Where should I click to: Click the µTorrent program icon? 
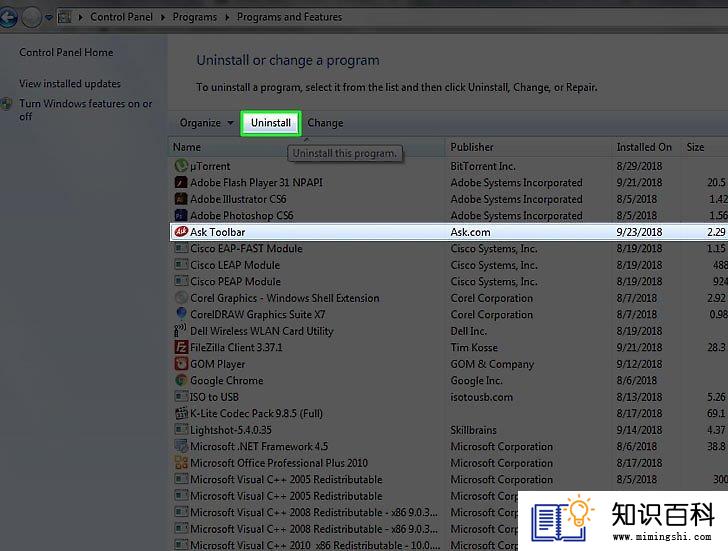pyautogui.click(x=181, y=166)
